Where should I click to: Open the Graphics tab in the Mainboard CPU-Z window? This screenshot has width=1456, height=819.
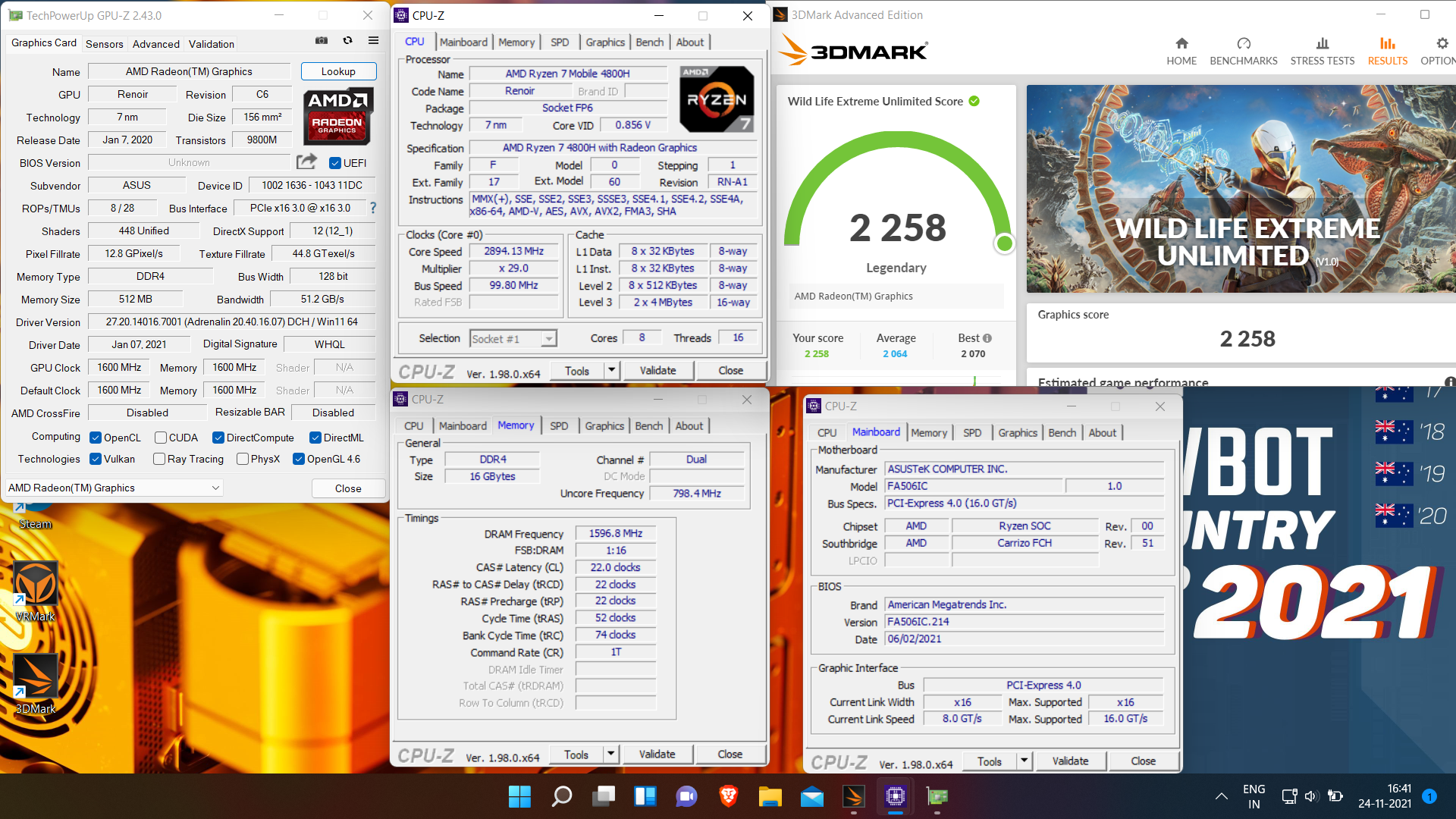click(x=1018, y=432)
